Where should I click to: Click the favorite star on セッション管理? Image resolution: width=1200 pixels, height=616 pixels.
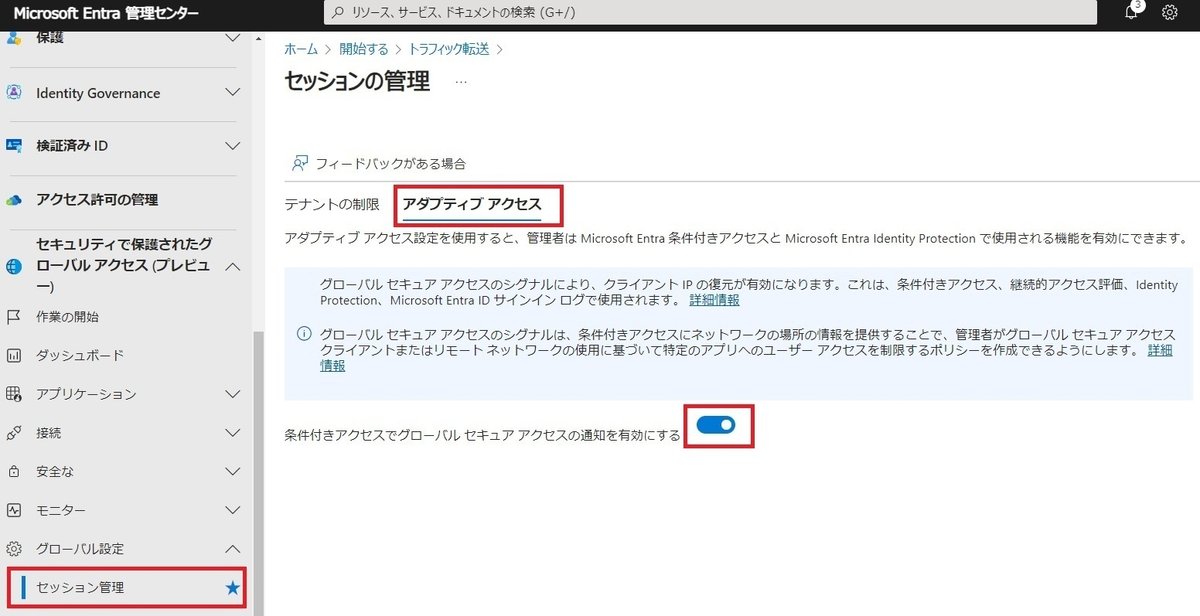pyautogui.click(x=233, y=588)
